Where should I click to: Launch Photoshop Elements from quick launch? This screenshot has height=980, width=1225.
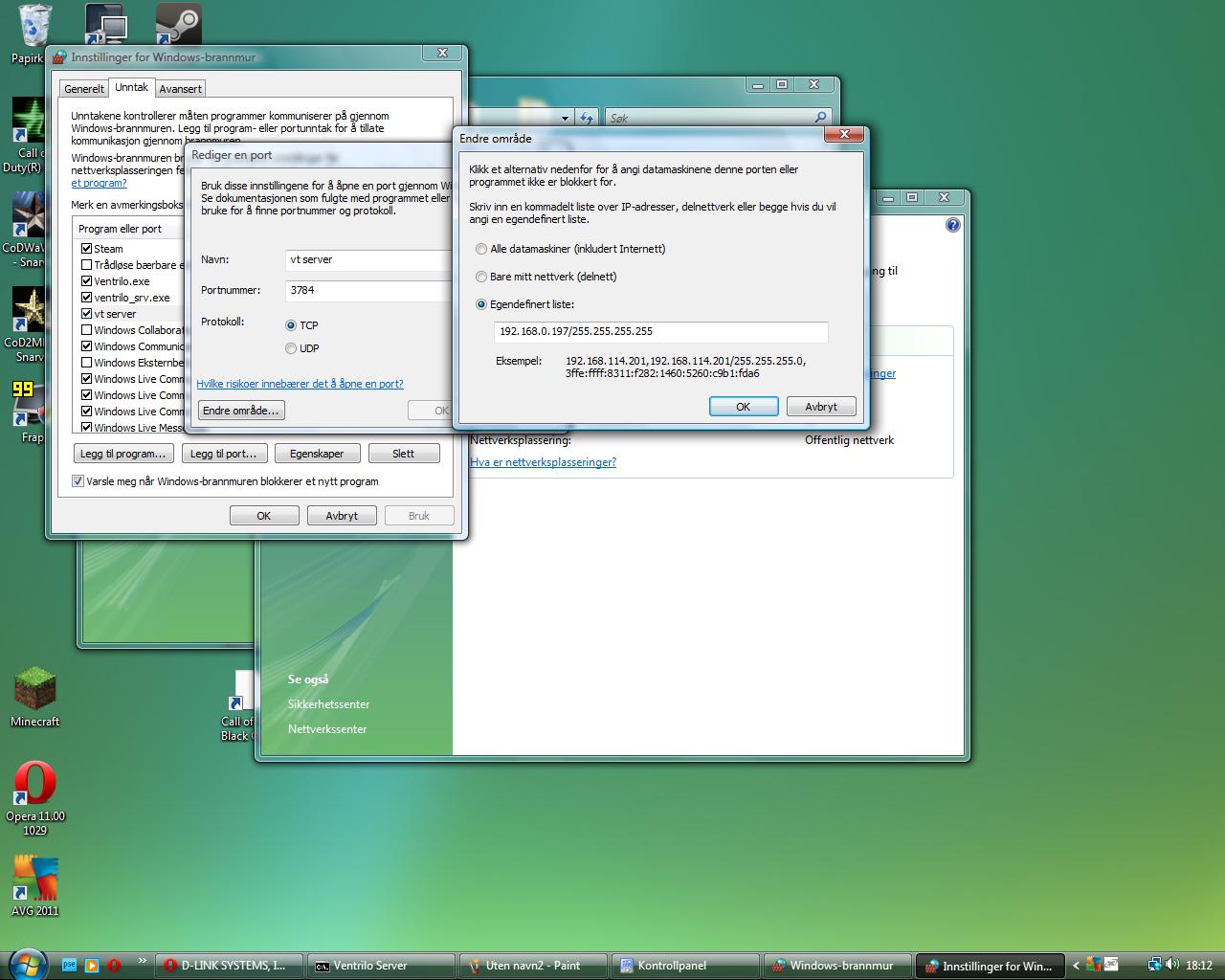69,965
